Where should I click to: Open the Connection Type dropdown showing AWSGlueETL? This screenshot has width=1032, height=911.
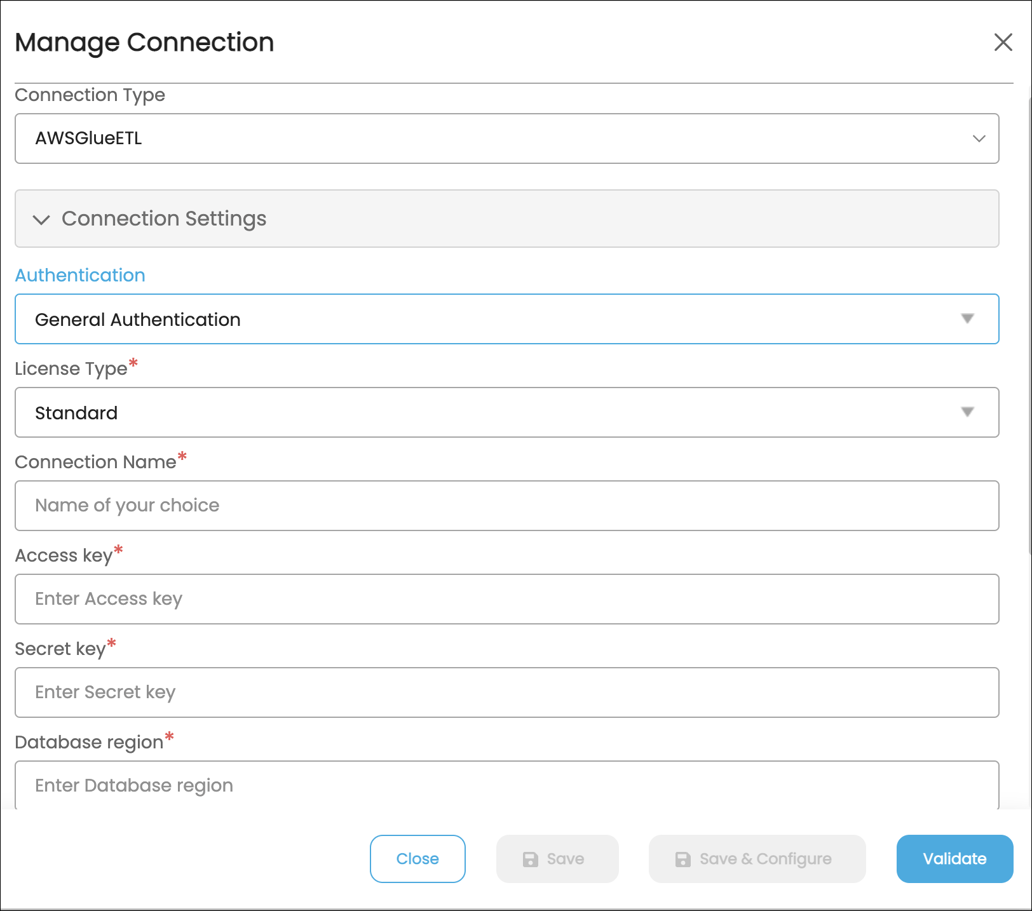click(507, 138)
